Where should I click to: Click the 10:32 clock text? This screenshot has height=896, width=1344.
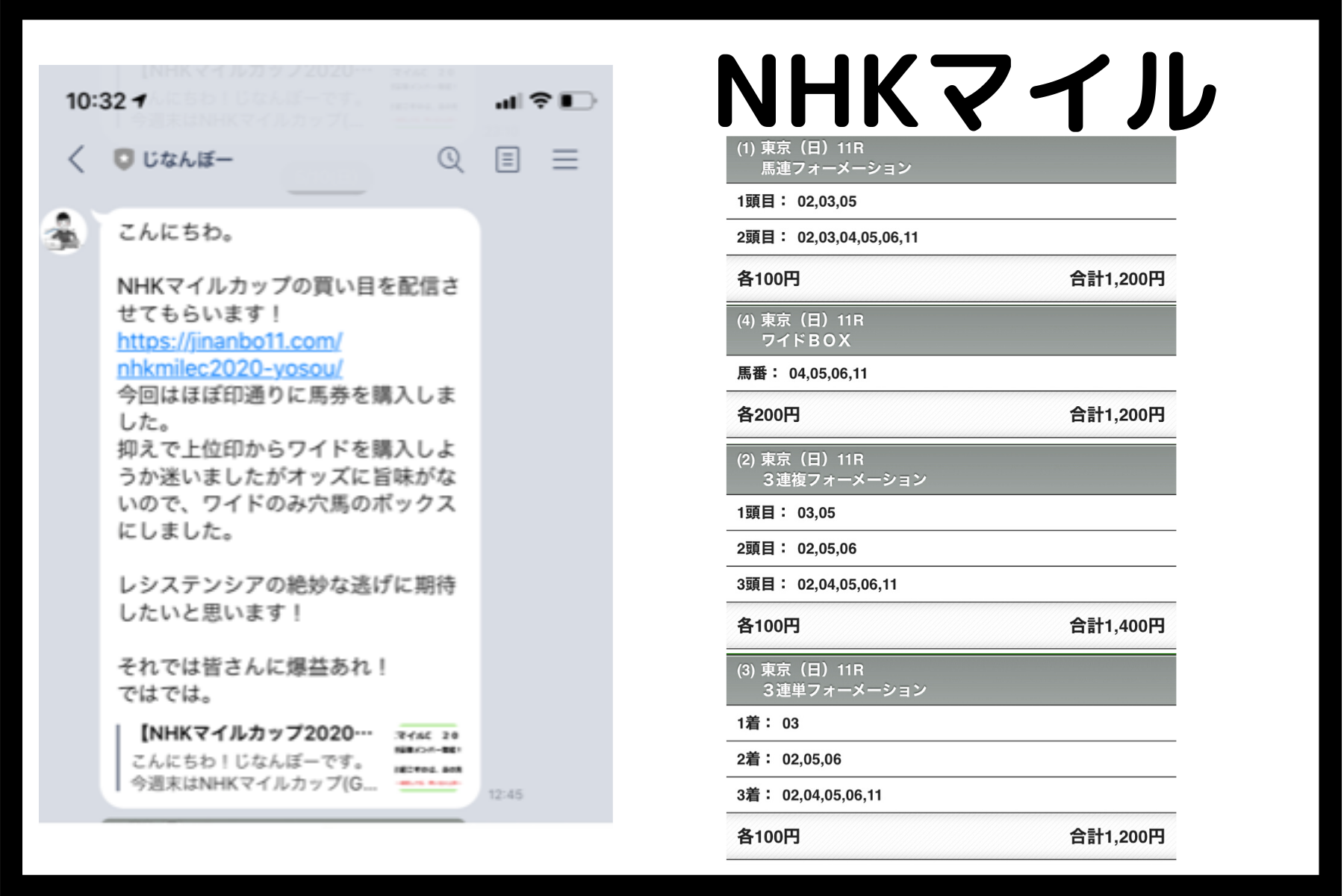pos(96,101)
